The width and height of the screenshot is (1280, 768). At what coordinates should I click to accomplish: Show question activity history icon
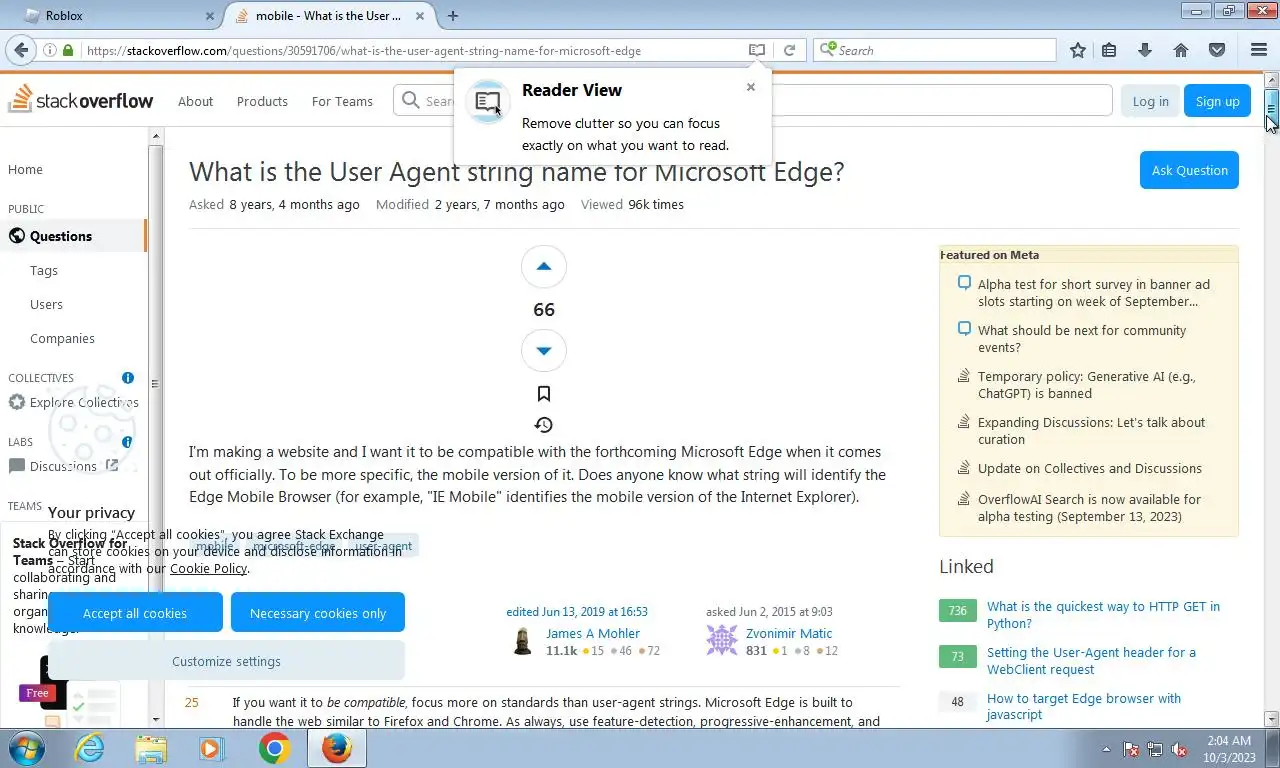click(544, 425)
